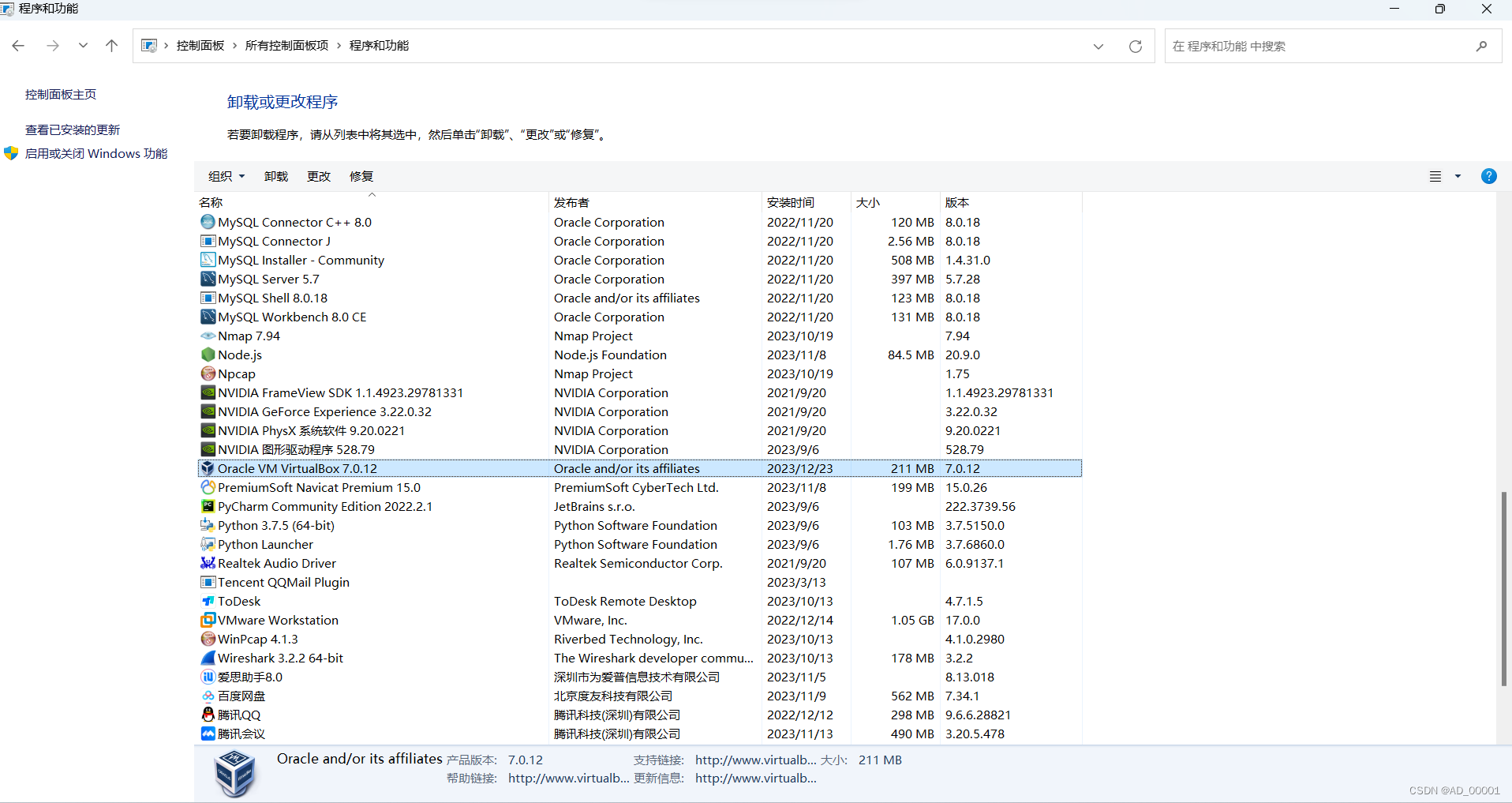Click the Python 3.7.5 icon
The height and width of the screenshot is (803, 1512).
coord(208,525)
